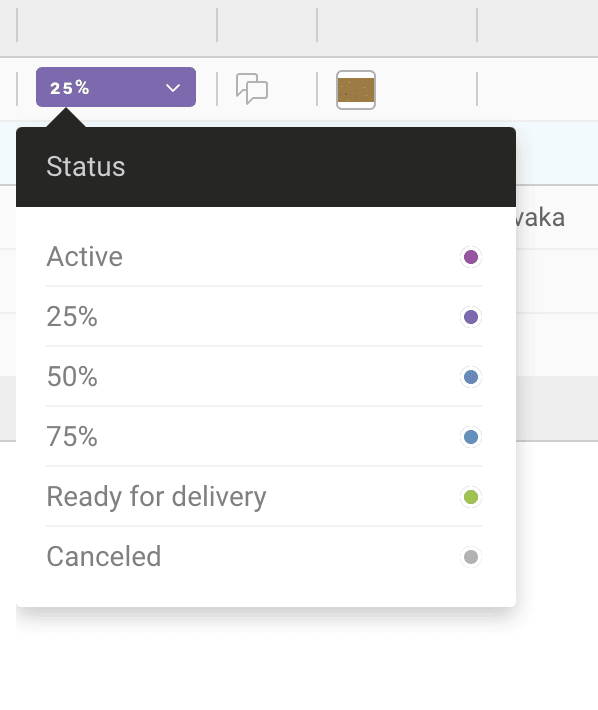Open the comments speech bubble icon

tap(252, 88)
